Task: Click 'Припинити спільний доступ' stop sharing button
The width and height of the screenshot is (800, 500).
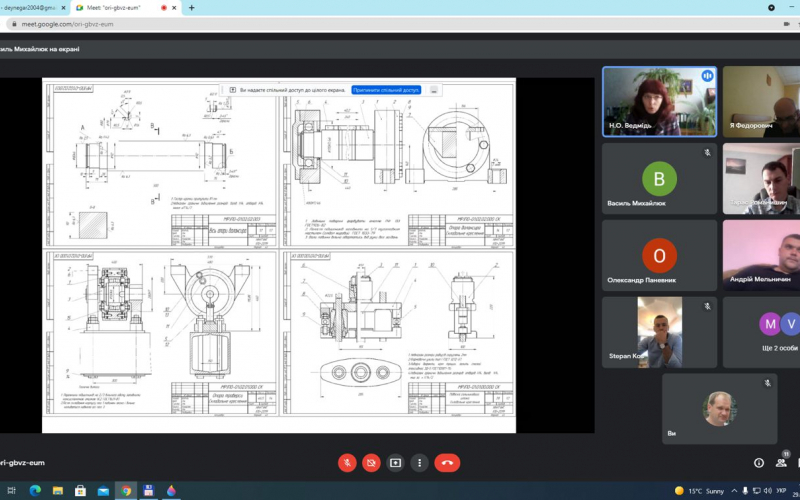Action: tap(386, 90)
